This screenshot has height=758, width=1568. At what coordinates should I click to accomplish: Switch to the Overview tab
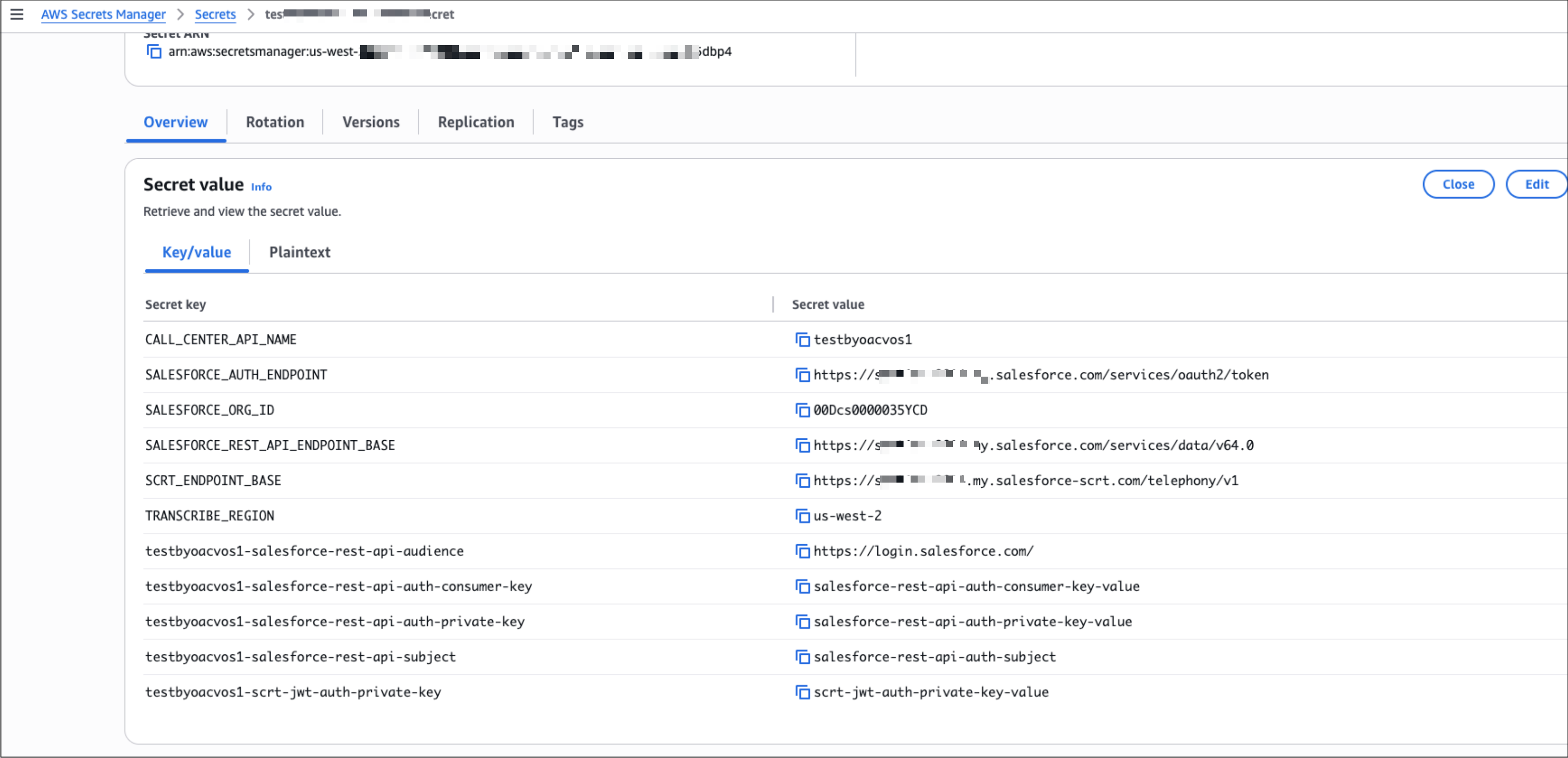click(176, 122)
